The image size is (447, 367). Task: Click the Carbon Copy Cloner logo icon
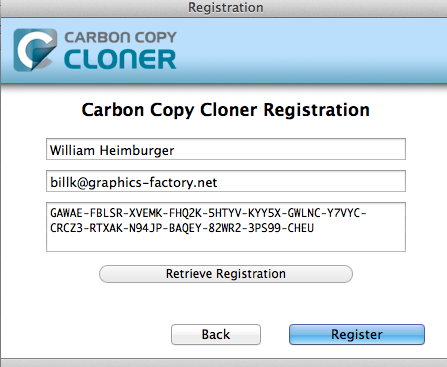point(35,50)
